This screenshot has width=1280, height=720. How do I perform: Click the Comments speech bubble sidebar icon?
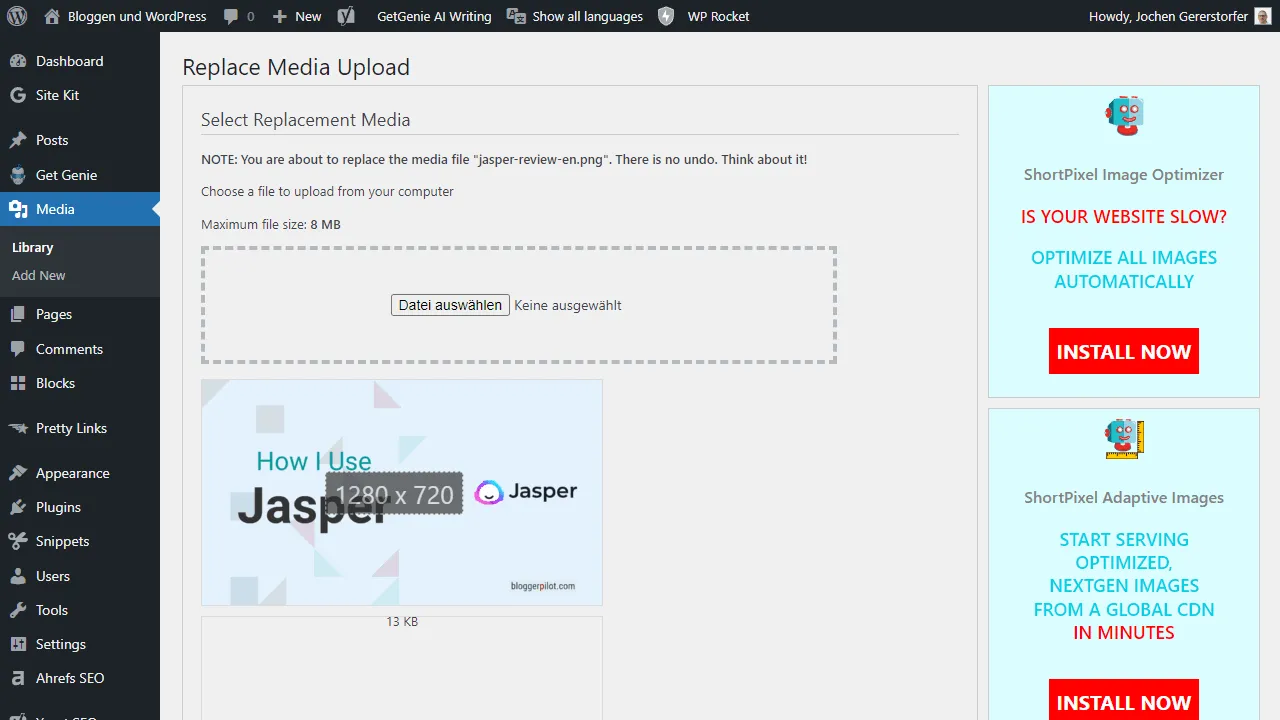point(18,349)
